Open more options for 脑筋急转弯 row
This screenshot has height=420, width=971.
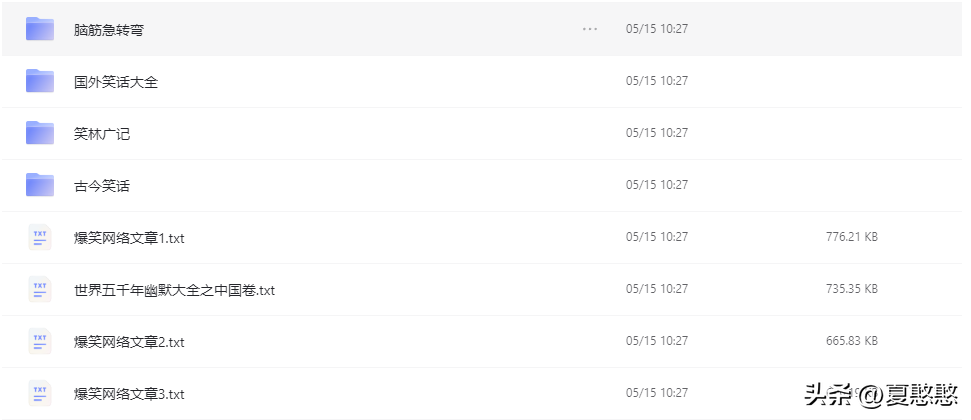[590, 29]
